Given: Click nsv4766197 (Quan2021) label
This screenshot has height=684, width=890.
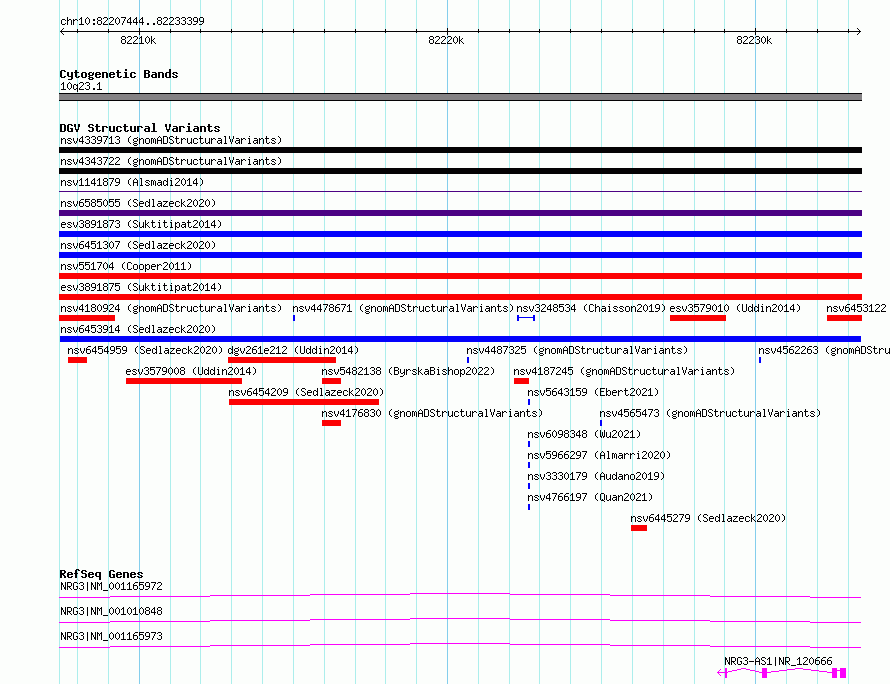Looking at the screenshot, I should tap(590, 497).
